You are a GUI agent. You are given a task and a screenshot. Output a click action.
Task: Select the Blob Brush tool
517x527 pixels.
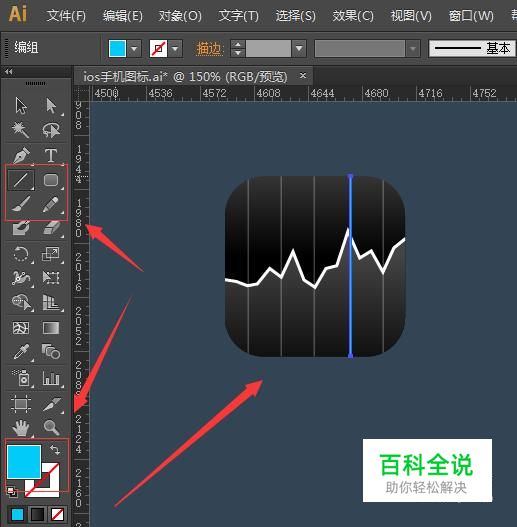(21, 229)
